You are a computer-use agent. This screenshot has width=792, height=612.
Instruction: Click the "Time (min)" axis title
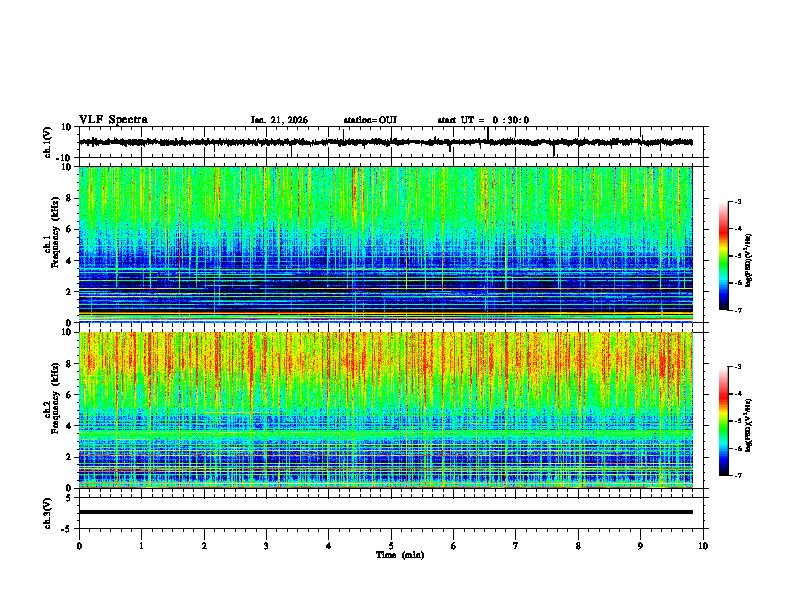[400, 555]
